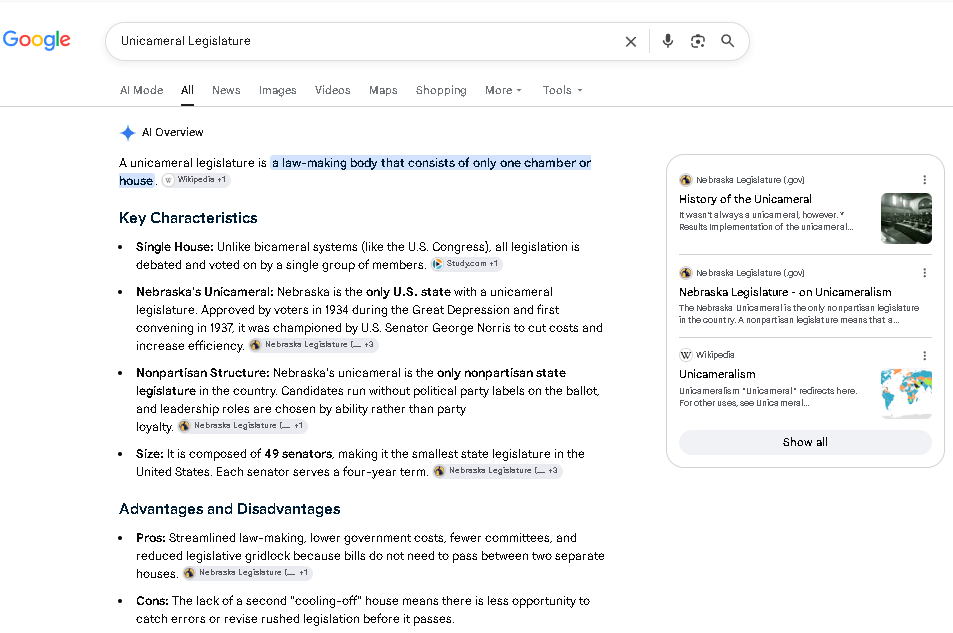Click the Key Characteristics heading

coord(188,218)
